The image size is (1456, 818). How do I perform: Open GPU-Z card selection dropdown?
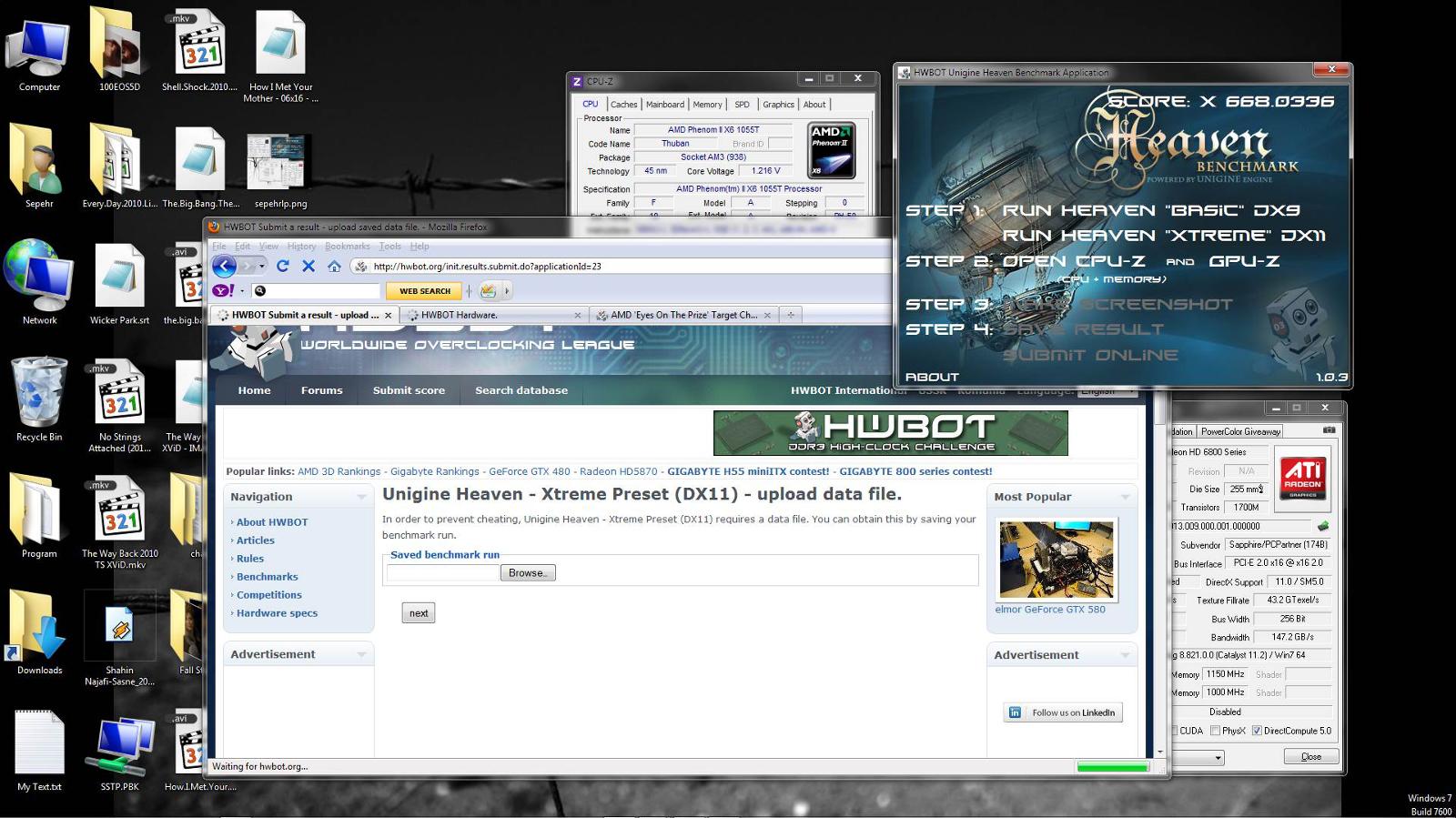coord(1218,757)
